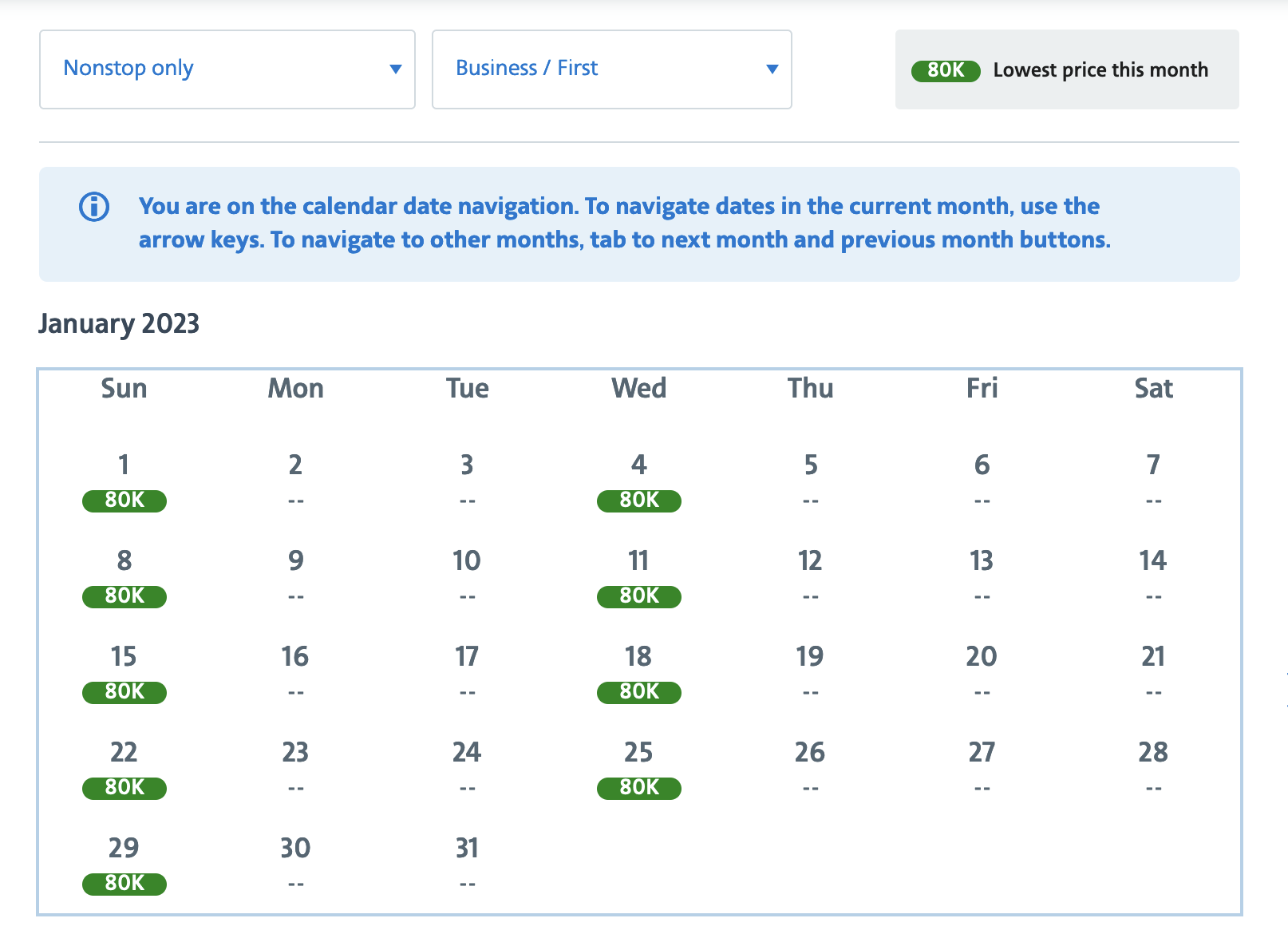The width and height of the screenshot is (1288, 934).
Task: Click the 80K badge under January 29
Action: [x=124, y=884]
